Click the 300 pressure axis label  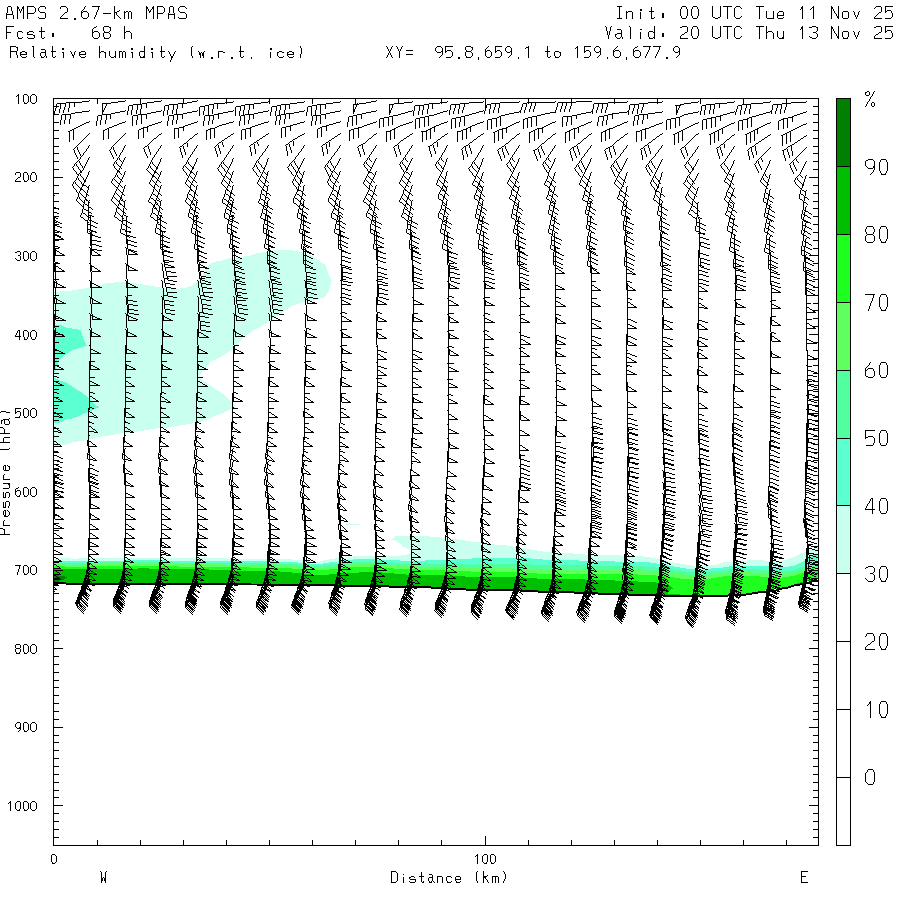[26, 256]
